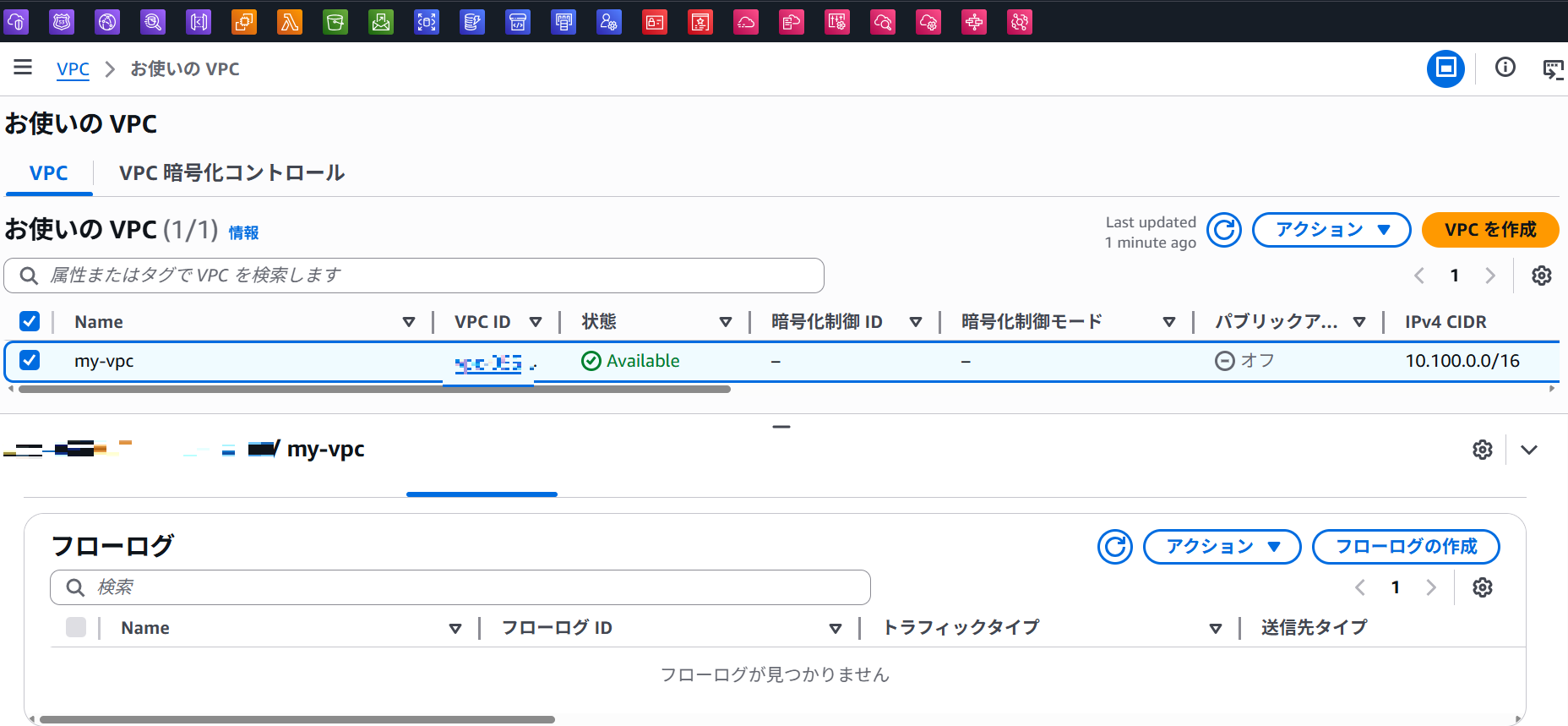
Task: Open the DynamoDB database shortcut icon
Action: pos(472,22)
